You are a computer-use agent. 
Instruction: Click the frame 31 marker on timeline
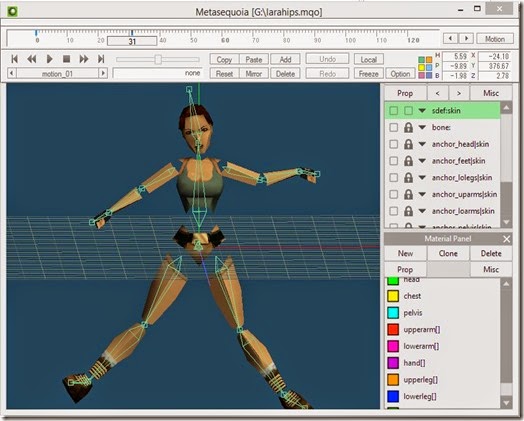(x=132, y=33)
